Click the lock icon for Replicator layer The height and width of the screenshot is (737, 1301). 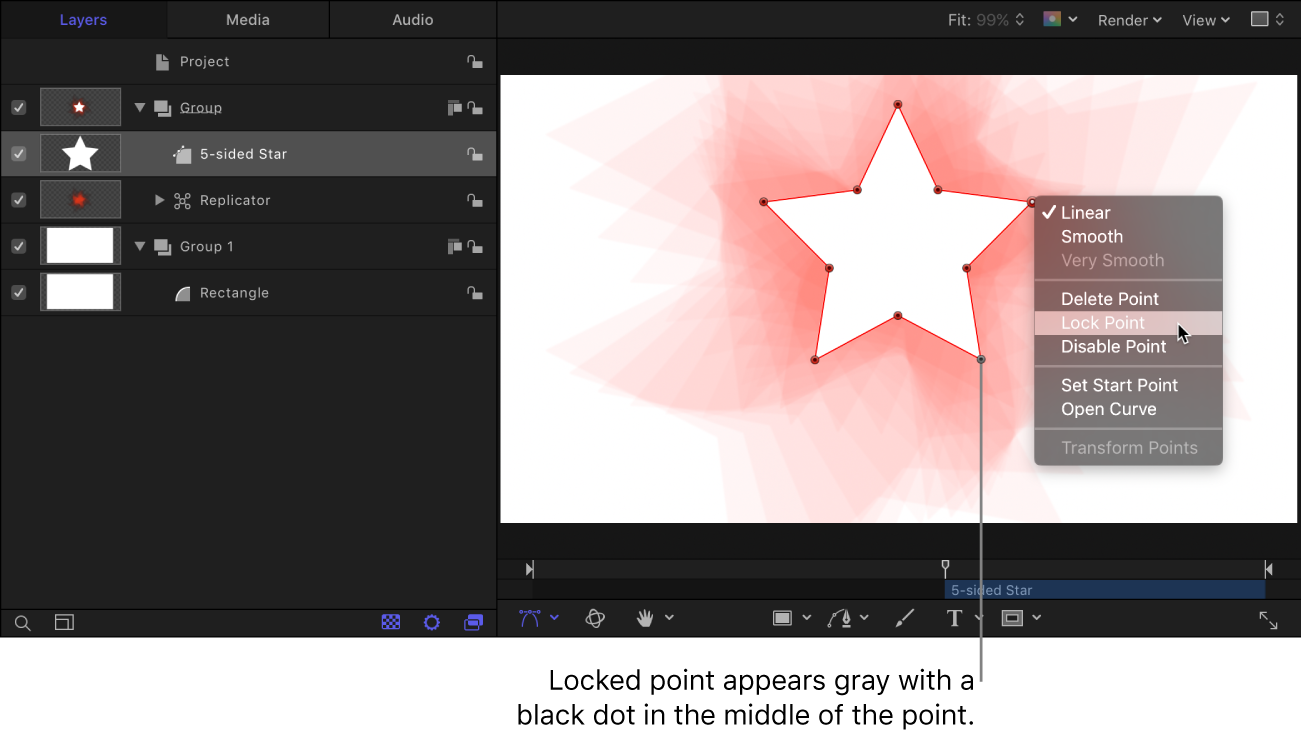point(475,201)
